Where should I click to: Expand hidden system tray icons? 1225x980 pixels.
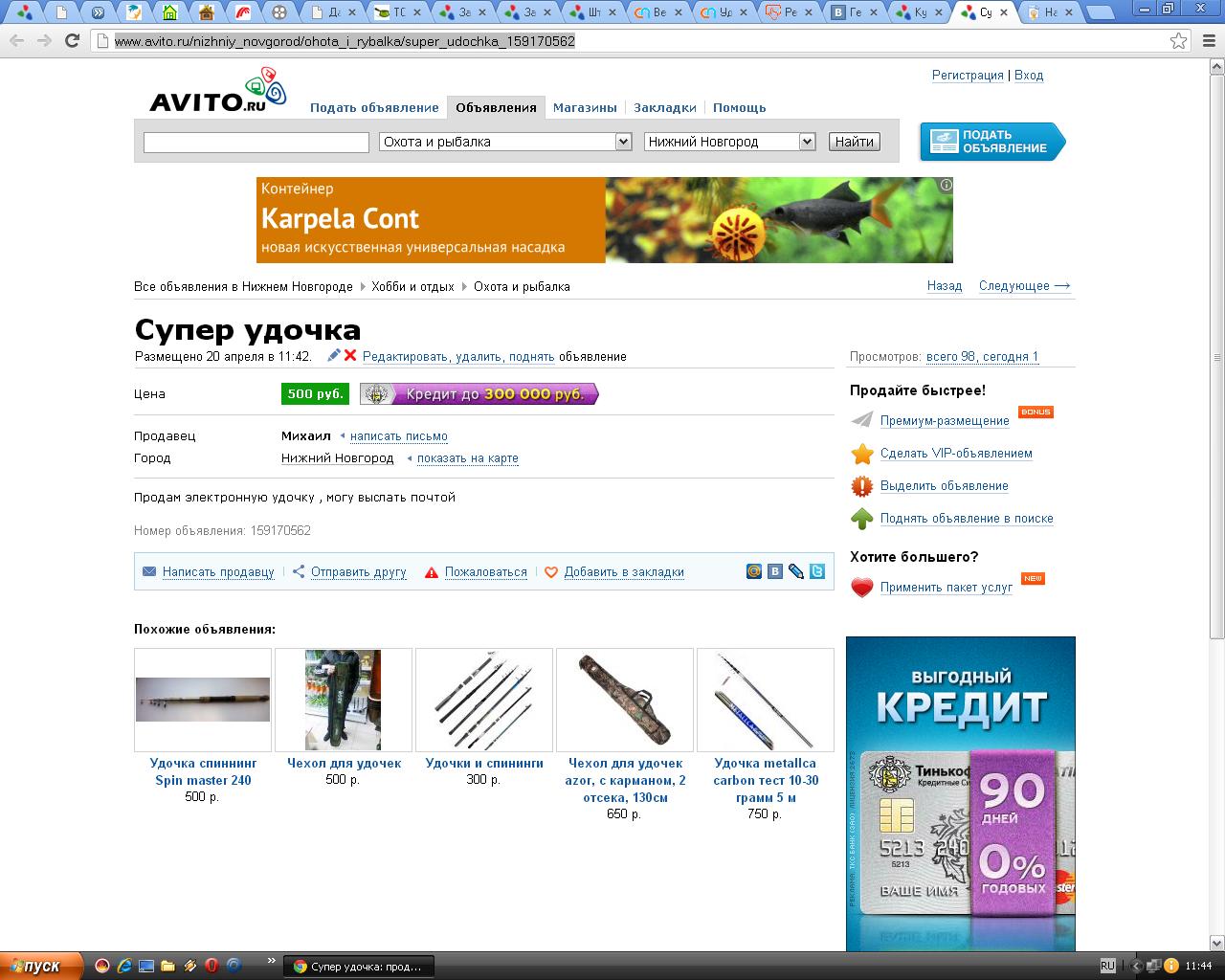point(1136,966)
